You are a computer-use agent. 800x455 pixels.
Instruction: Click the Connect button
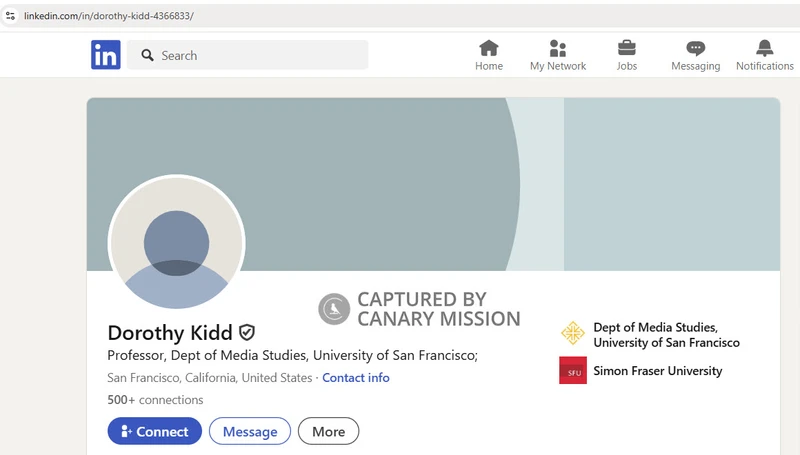(x=155, y=432)
